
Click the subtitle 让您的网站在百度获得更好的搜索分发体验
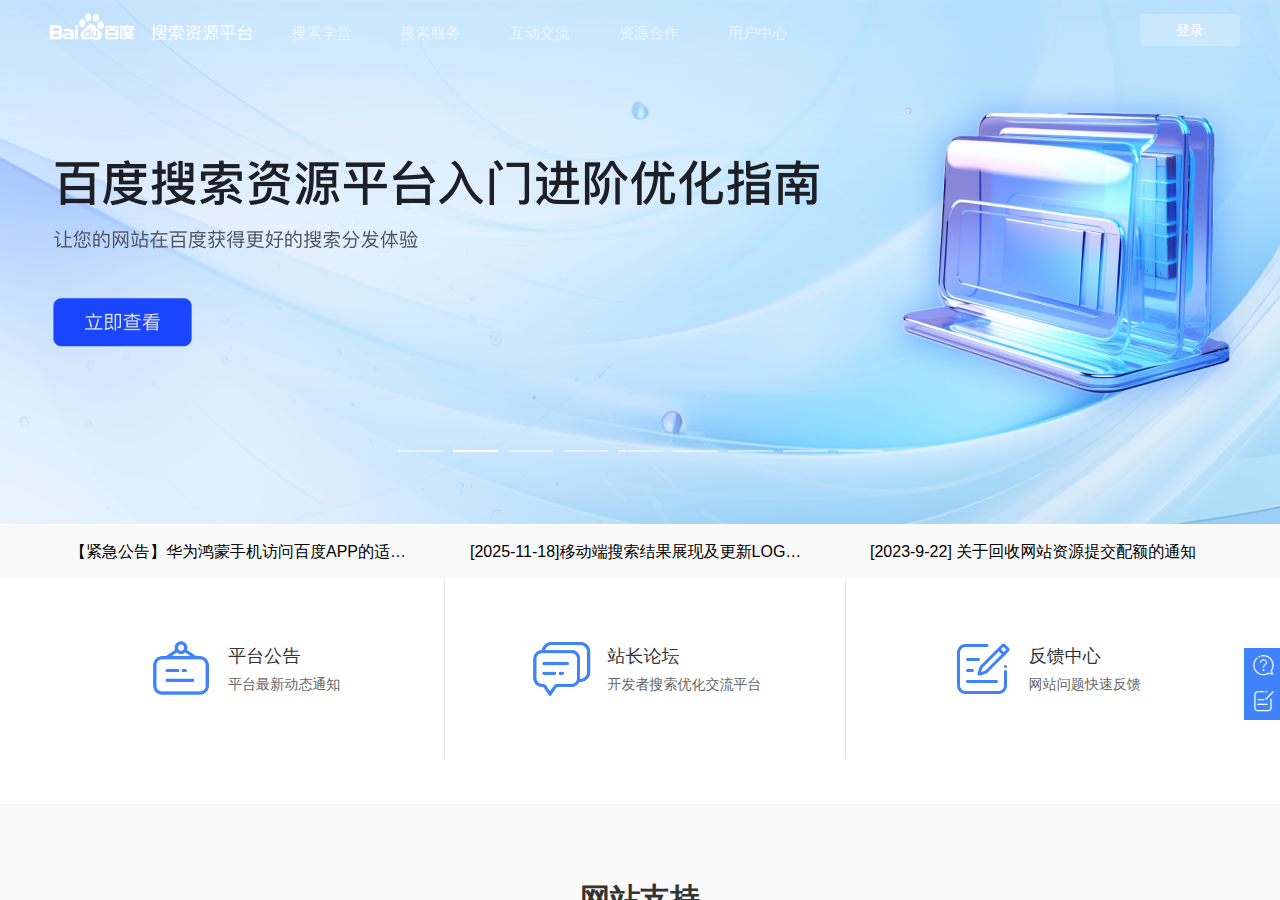(x=236, y=240)
